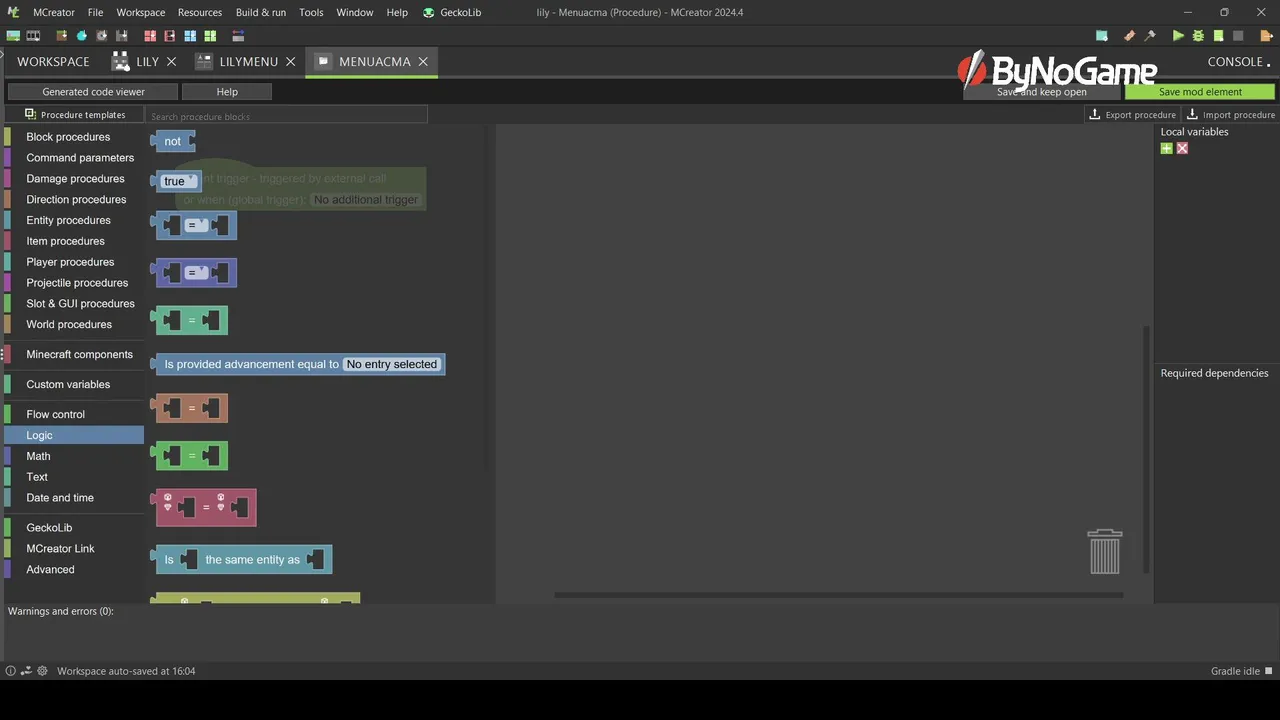
Task: Select Math category
Action: coord(74,456)
